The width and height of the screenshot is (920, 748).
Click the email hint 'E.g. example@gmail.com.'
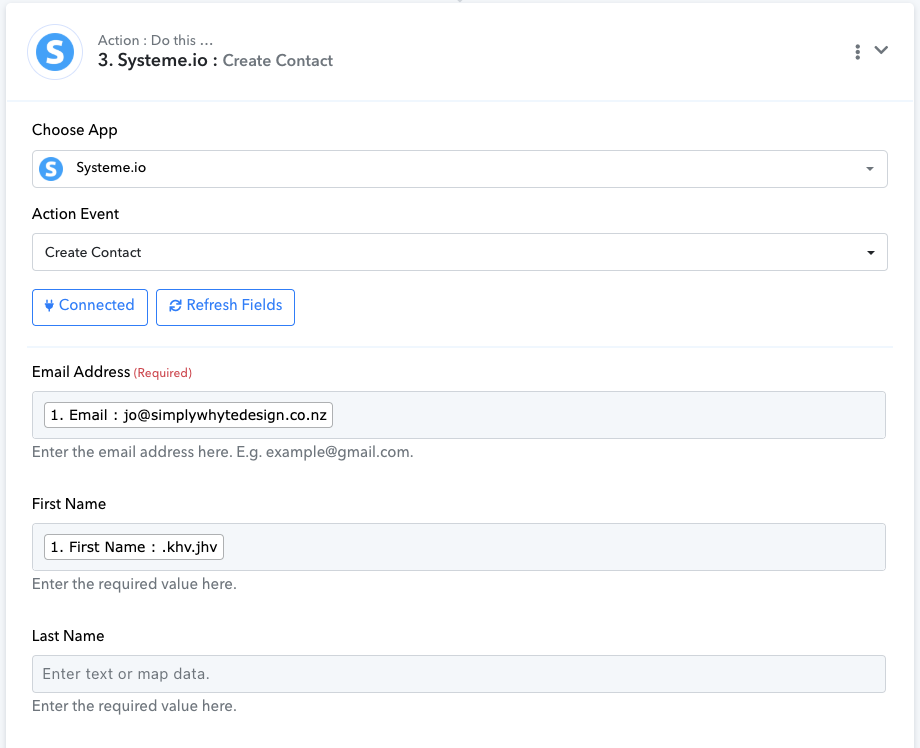325,452
